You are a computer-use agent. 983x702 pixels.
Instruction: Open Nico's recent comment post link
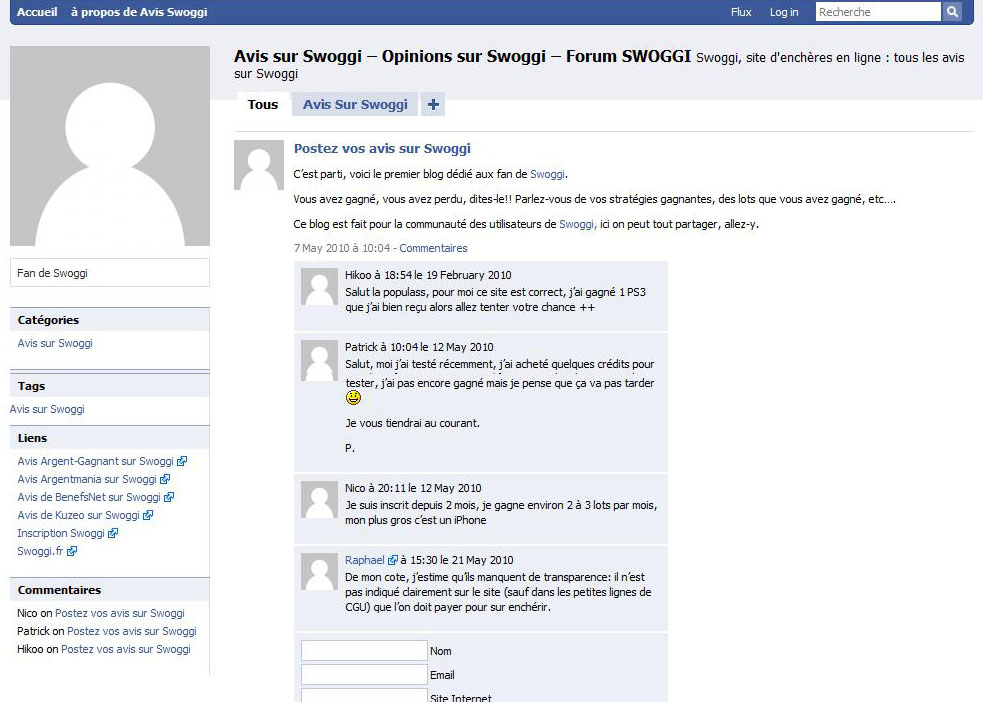point(120,614)
